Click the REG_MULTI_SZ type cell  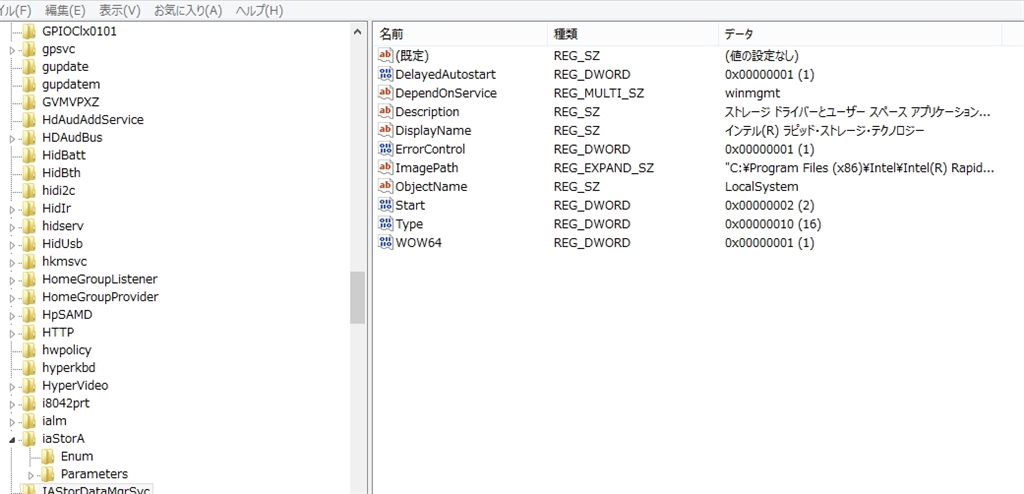click(599, 93)
